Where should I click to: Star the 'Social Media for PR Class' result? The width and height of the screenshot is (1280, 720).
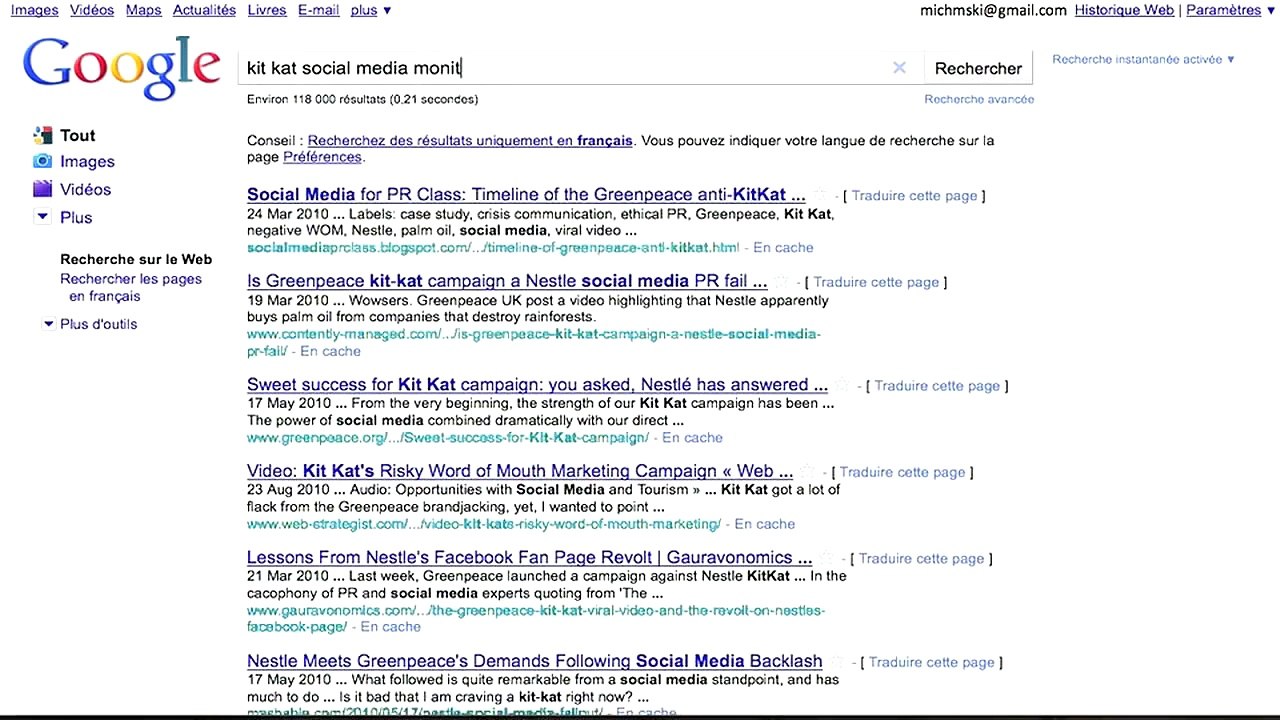[x=821, y=195]
